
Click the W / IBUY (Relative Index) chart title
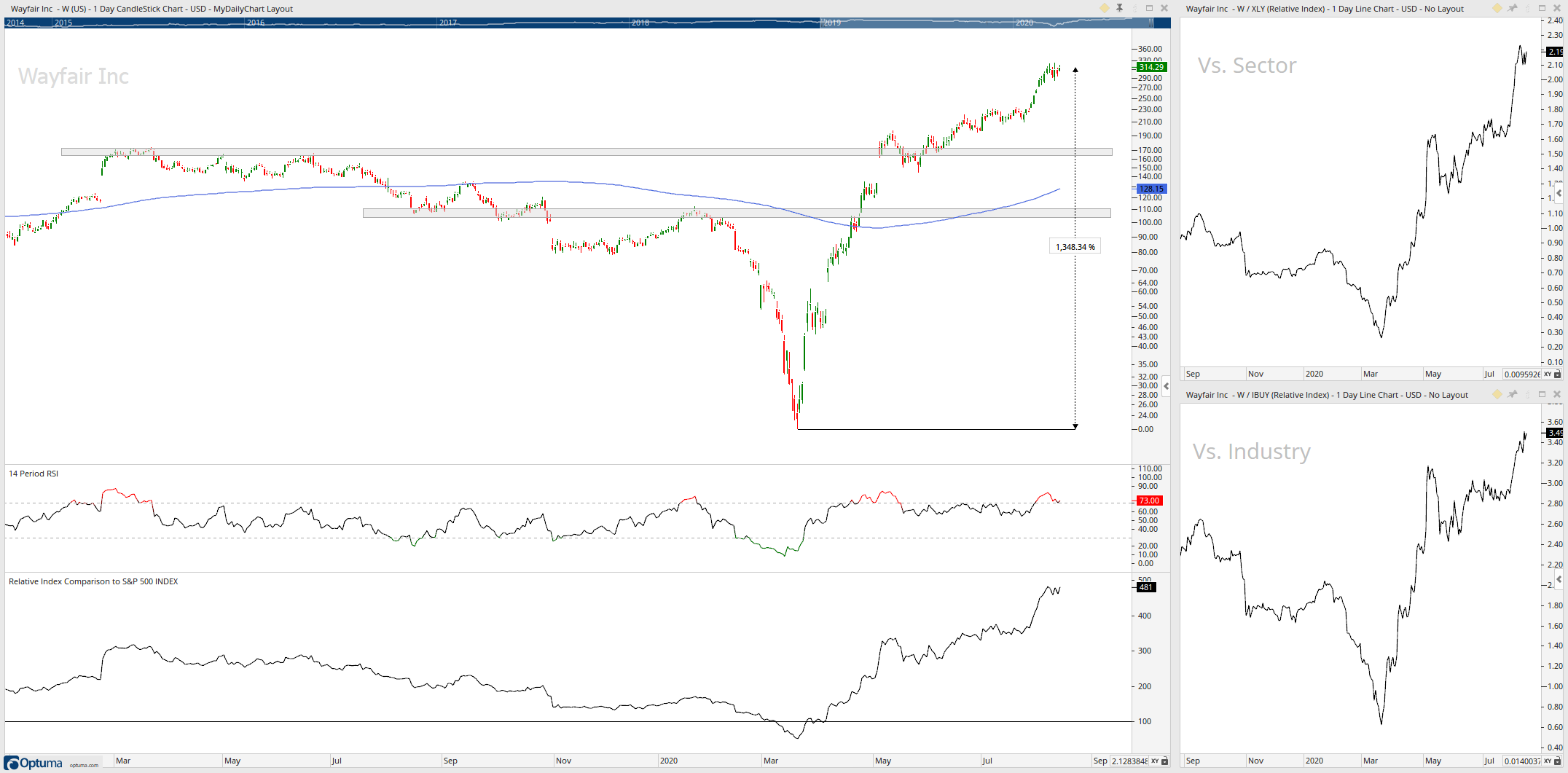pos(1327,395)
